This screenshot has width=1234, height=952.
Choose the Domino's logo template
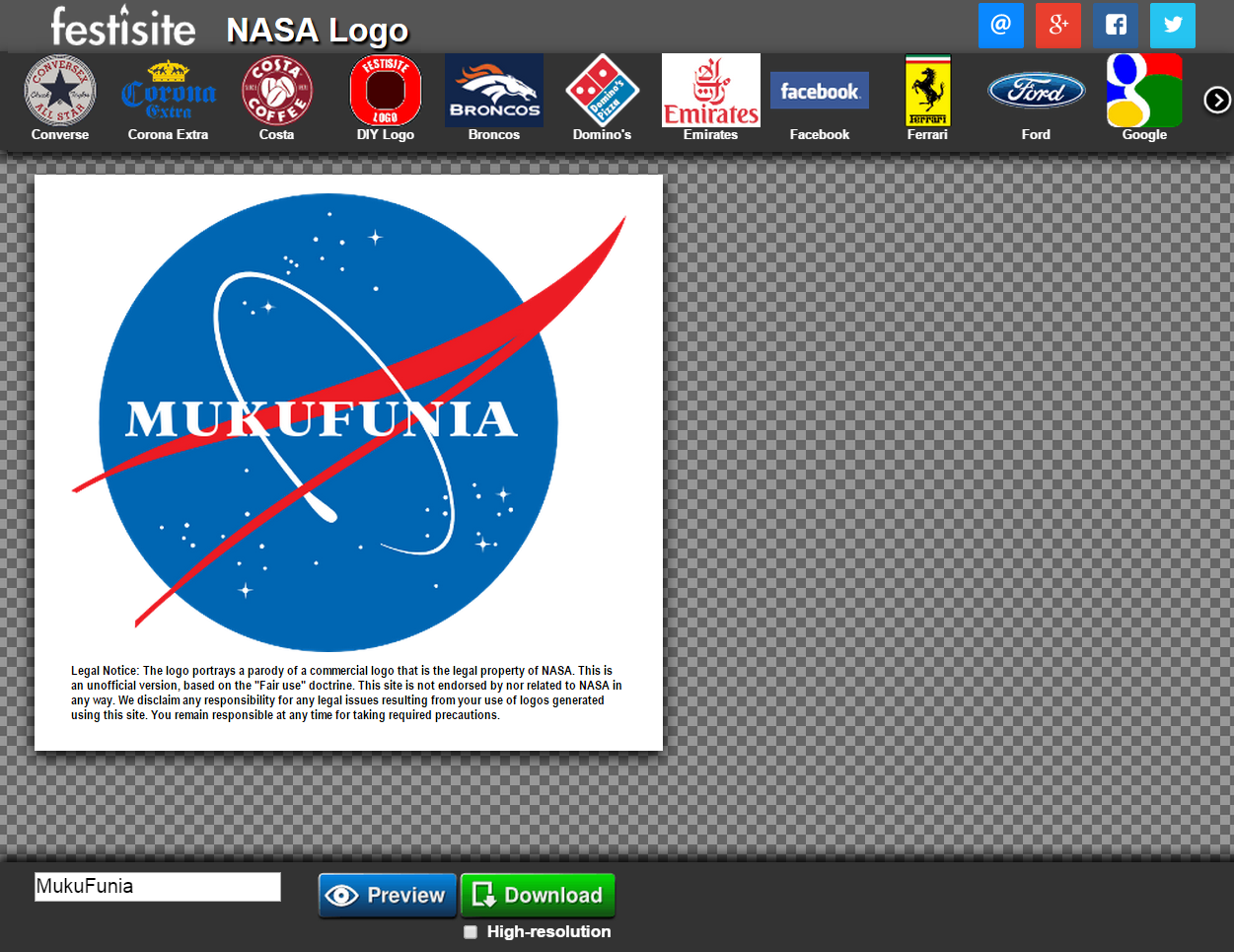coord(603,91)
